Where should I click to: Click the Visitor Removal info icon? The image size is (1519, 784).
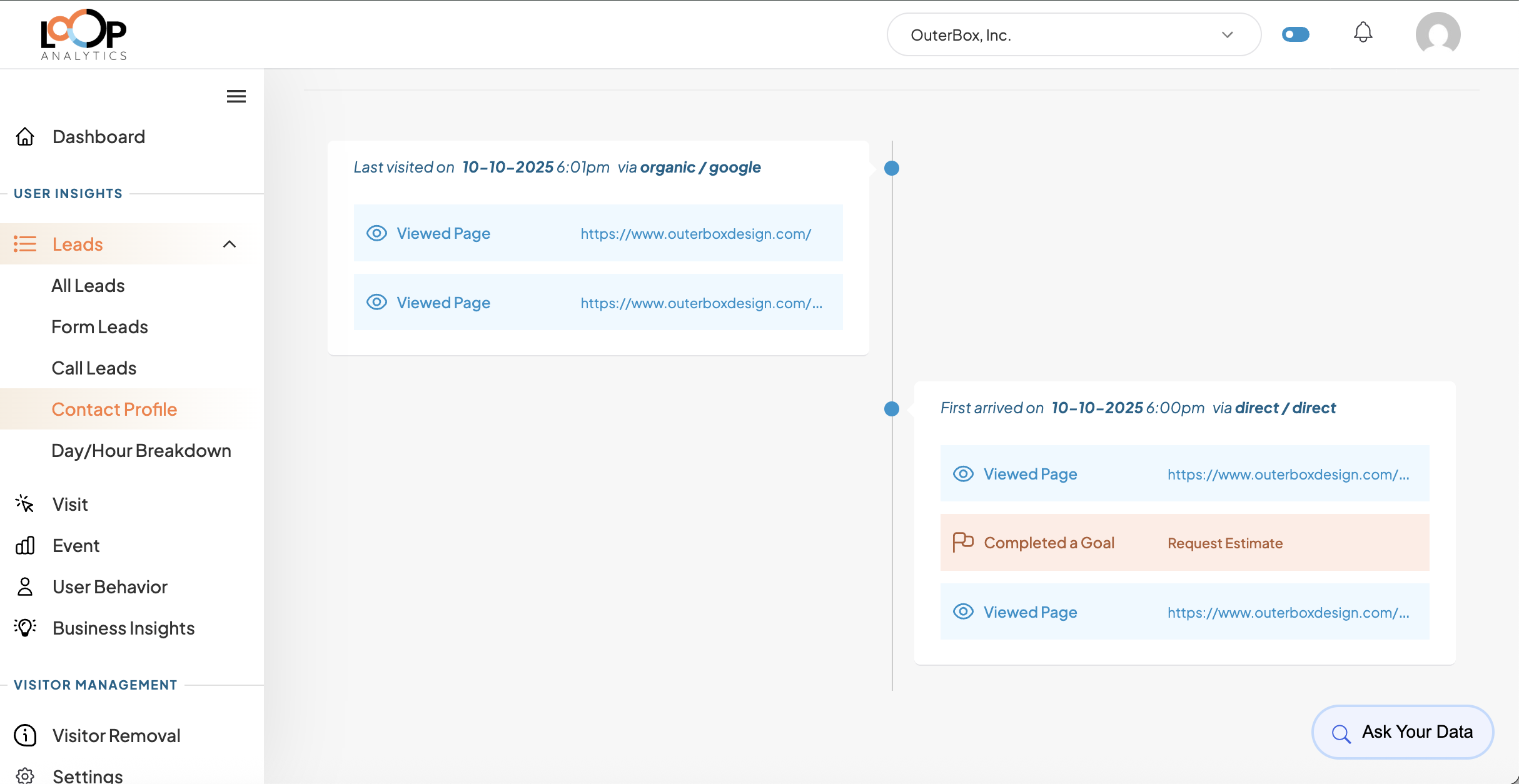click(25, 735)
